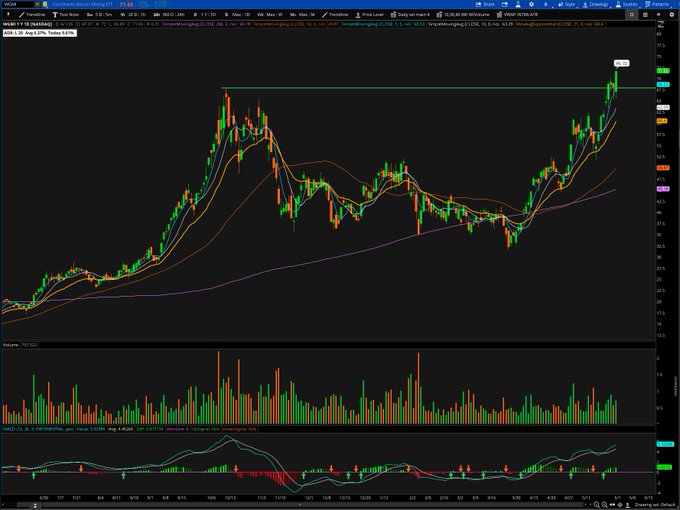Open the Drawings menu
The width and height of the screenshot is (680, 510).
pyautogui.click(x=595, y=4)
